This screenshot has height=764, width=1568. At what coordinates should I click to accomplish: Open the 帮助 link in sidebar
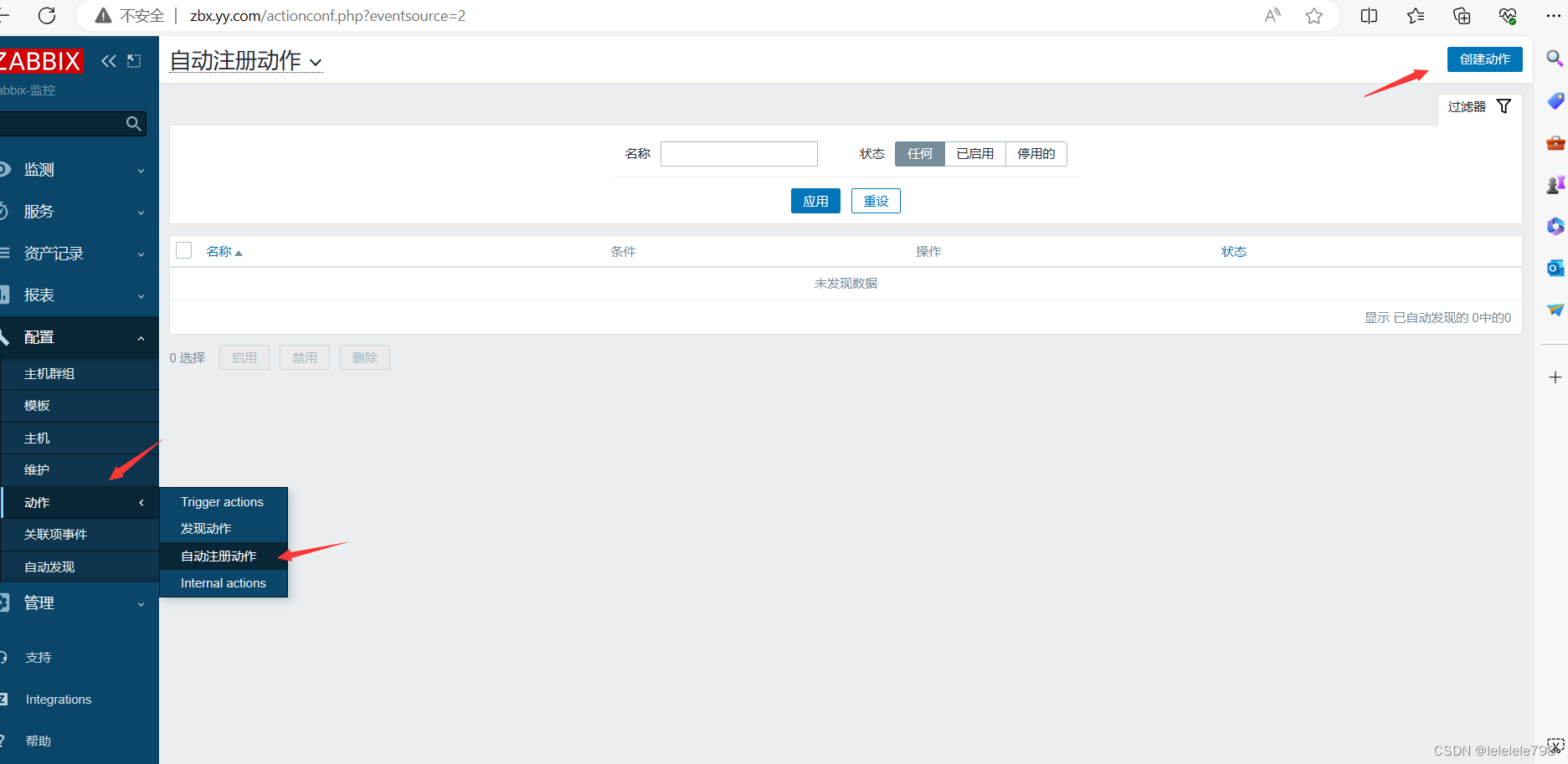(39, 741)
